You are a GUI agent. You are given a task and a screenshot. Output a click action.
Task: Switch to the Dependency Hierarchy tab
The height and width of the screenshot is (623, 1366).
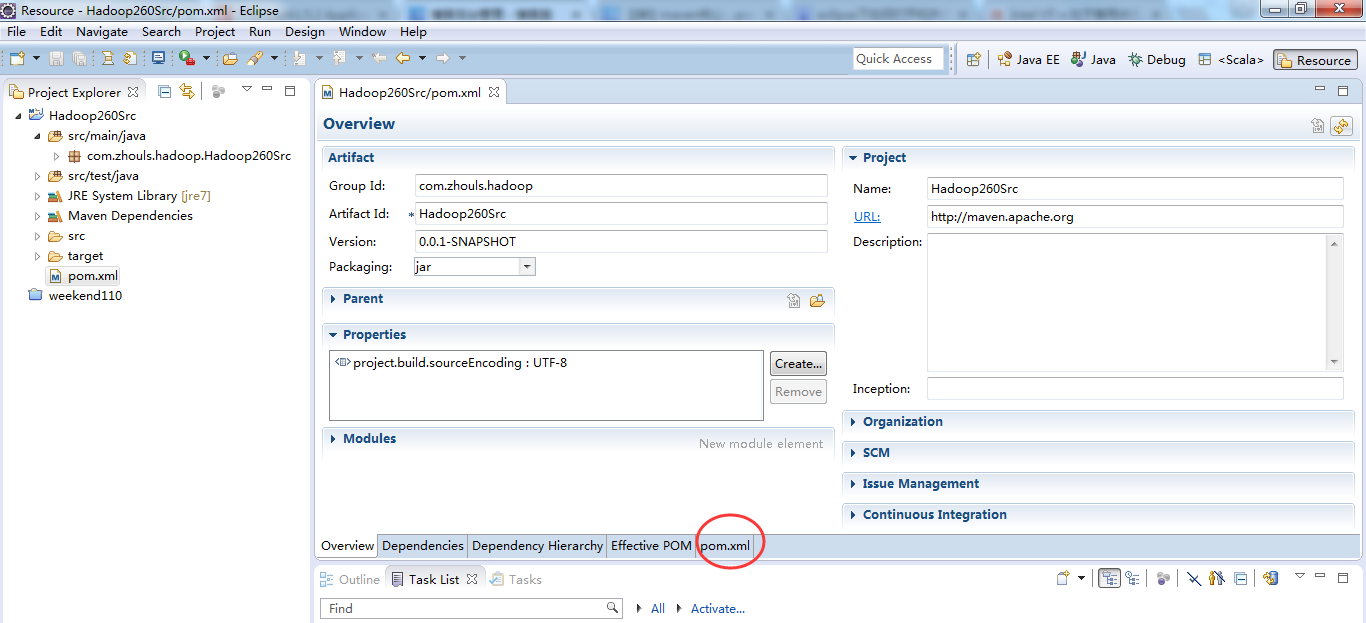537,546
